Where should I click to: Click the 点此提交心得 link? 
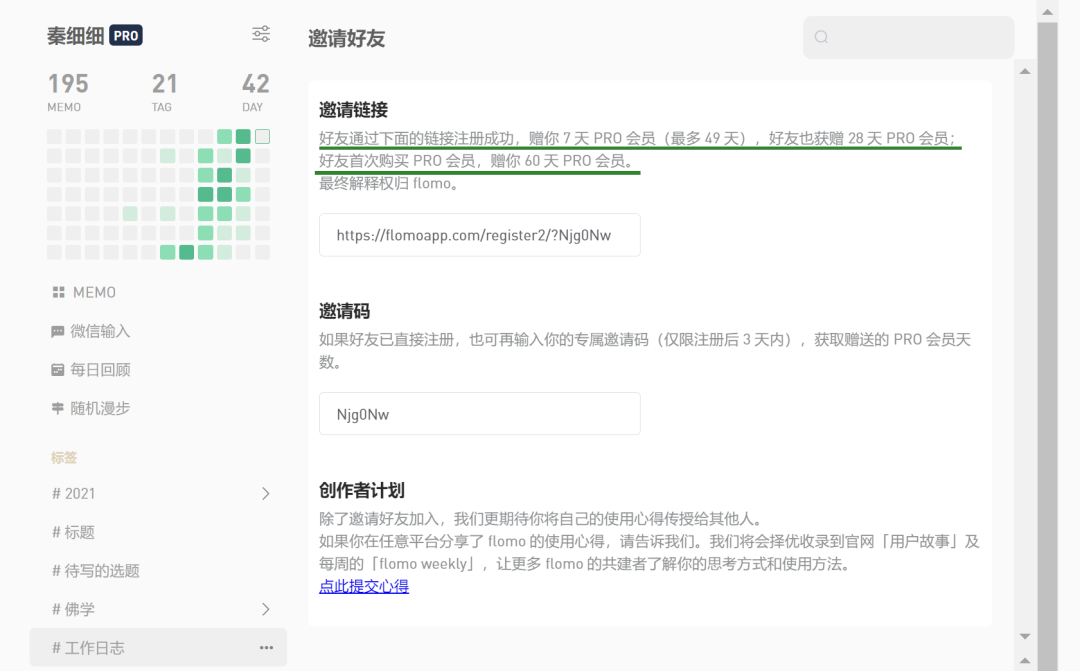pos(364,586)
